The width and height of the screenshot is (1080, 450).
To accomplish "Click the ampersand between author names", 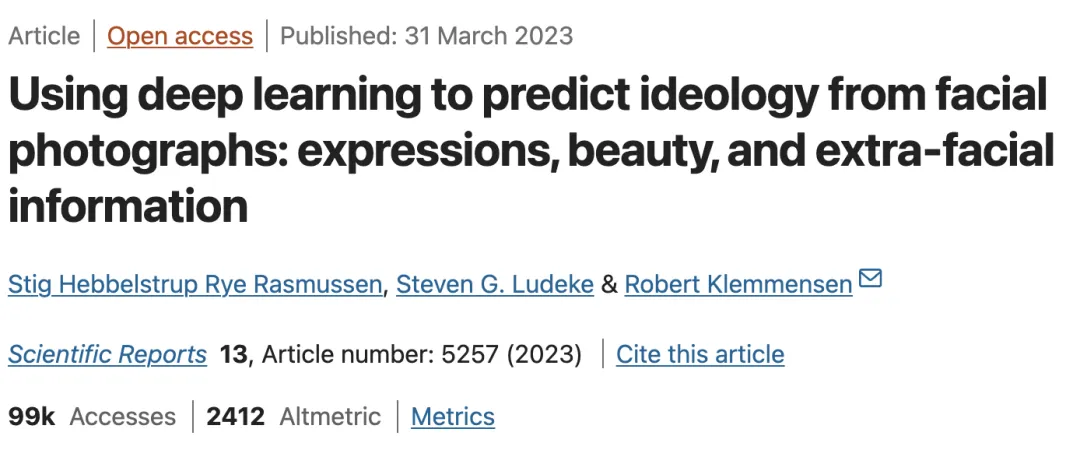I will [x=610, y=285].
